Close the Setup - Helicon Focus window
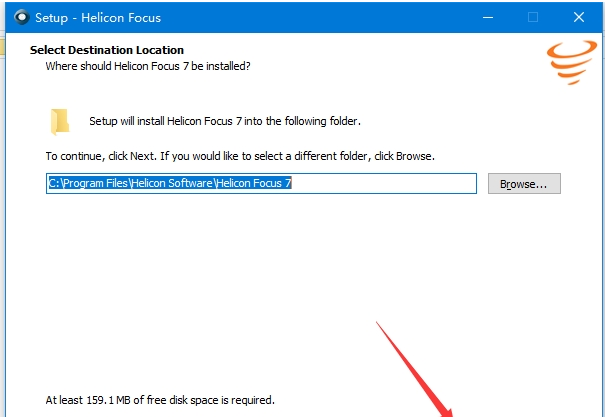The width and height of the screenshot is (605, 417). (578, 17)
